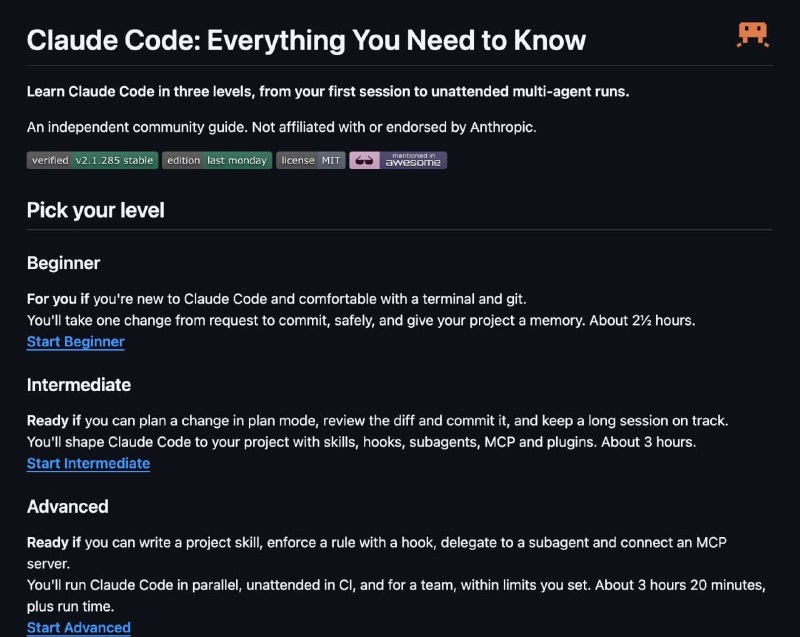Click the sunglasses icon in awesome badge
This screenshot has height=637, width=800.
click(364, 160)
